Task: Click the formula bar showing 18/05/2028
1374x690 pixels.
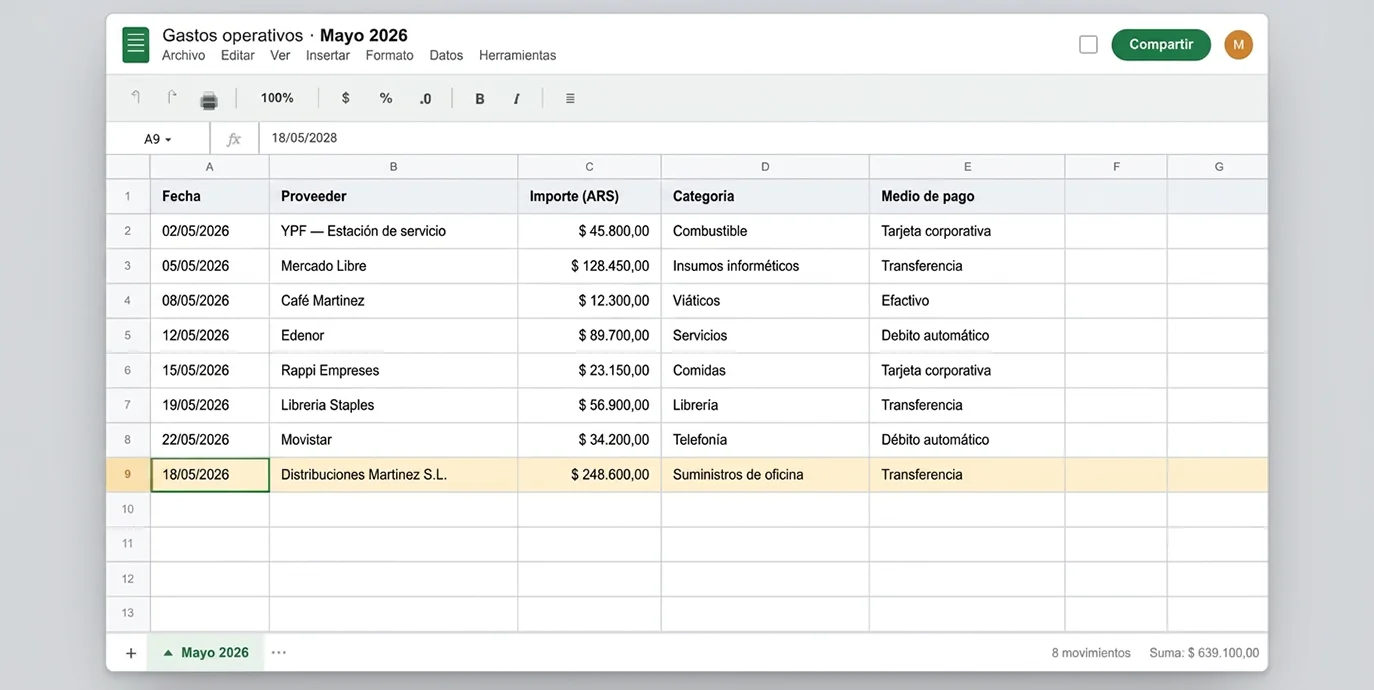Action: pos(763,139)
